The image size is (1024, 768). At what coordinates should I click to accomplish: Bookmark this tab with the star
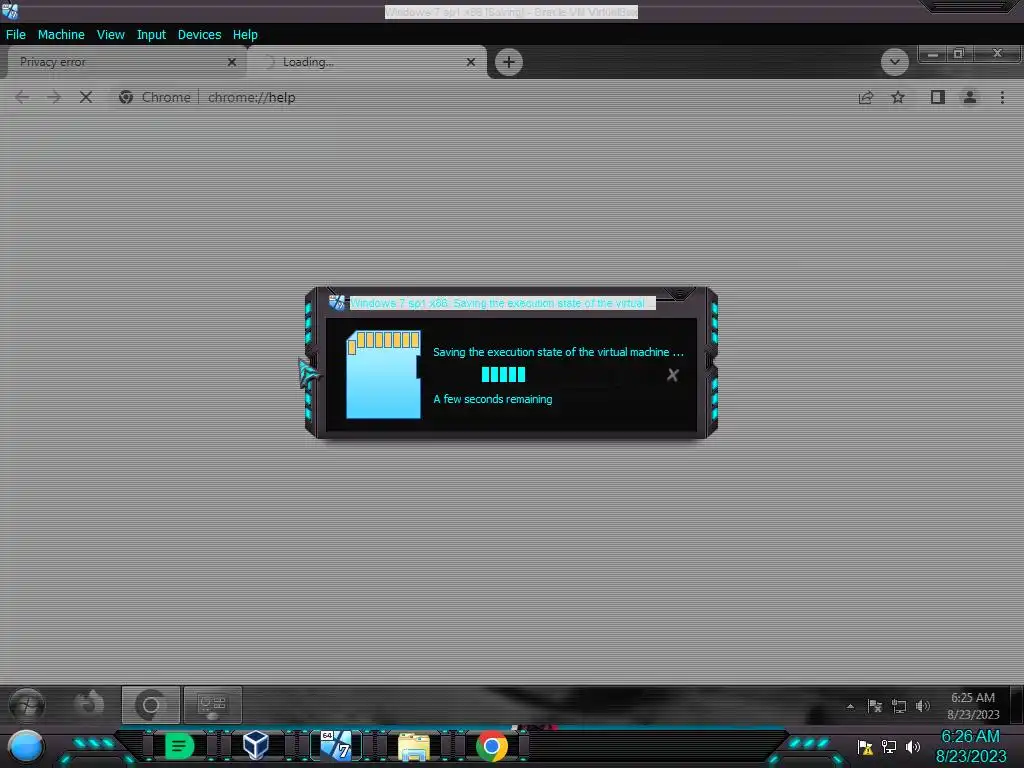898,97
